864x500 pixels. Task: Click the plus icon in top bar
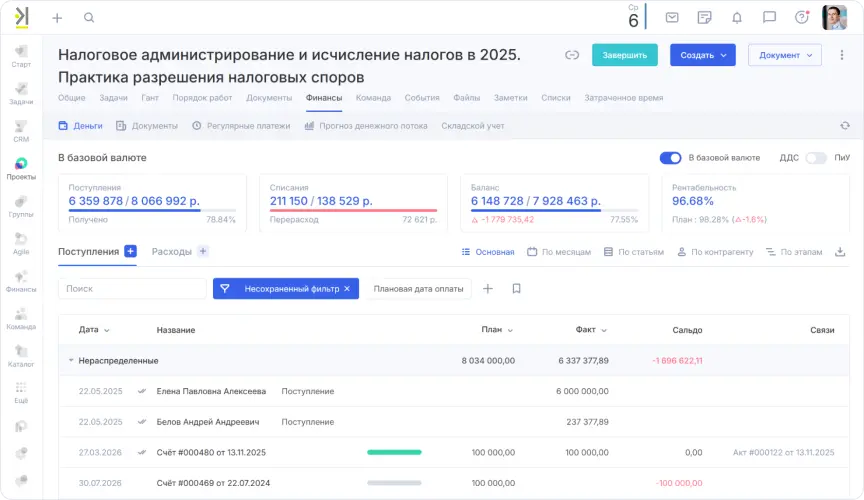tap(57, 18)
